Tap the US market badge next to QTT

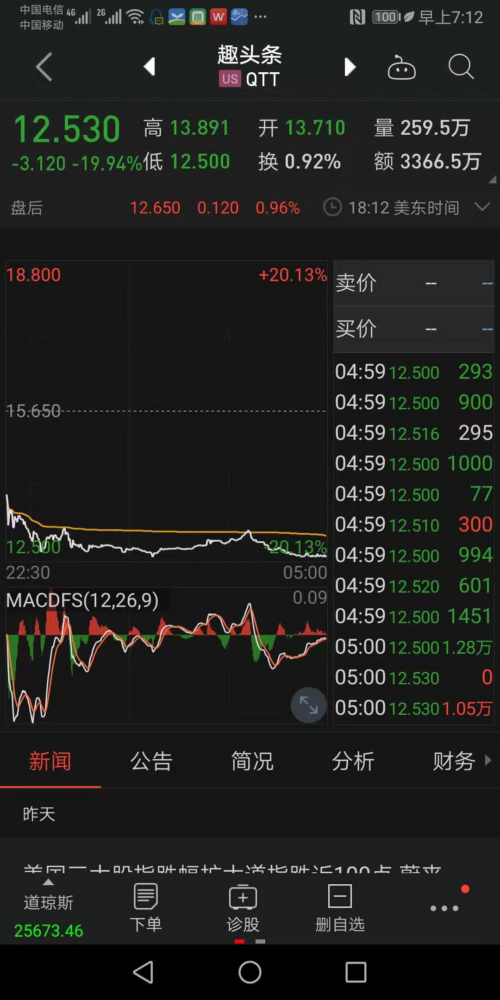[x=230, y=79]
